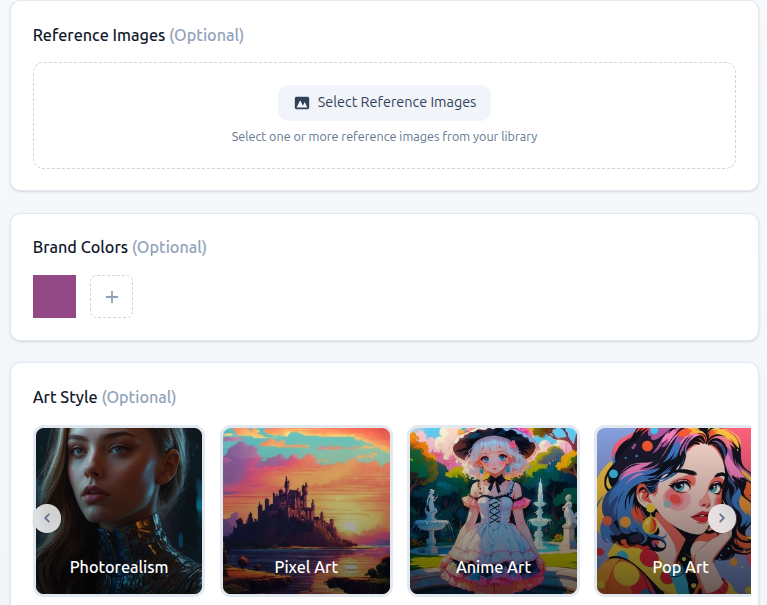This screenshot has width=767, height=605.
Task: Open the purple brand color swatch
Action: click(x=54, y=296)
